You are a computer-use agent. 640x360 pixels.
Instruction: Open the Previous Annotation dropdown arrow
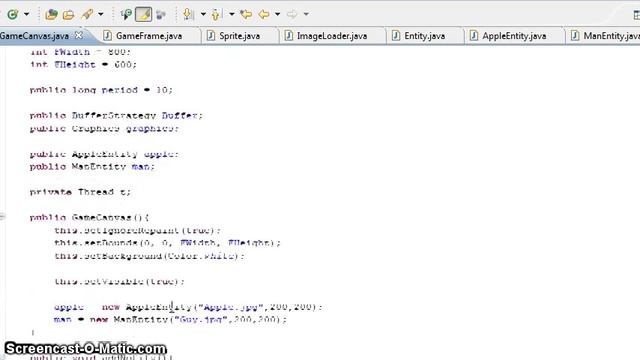pos(231,14)
